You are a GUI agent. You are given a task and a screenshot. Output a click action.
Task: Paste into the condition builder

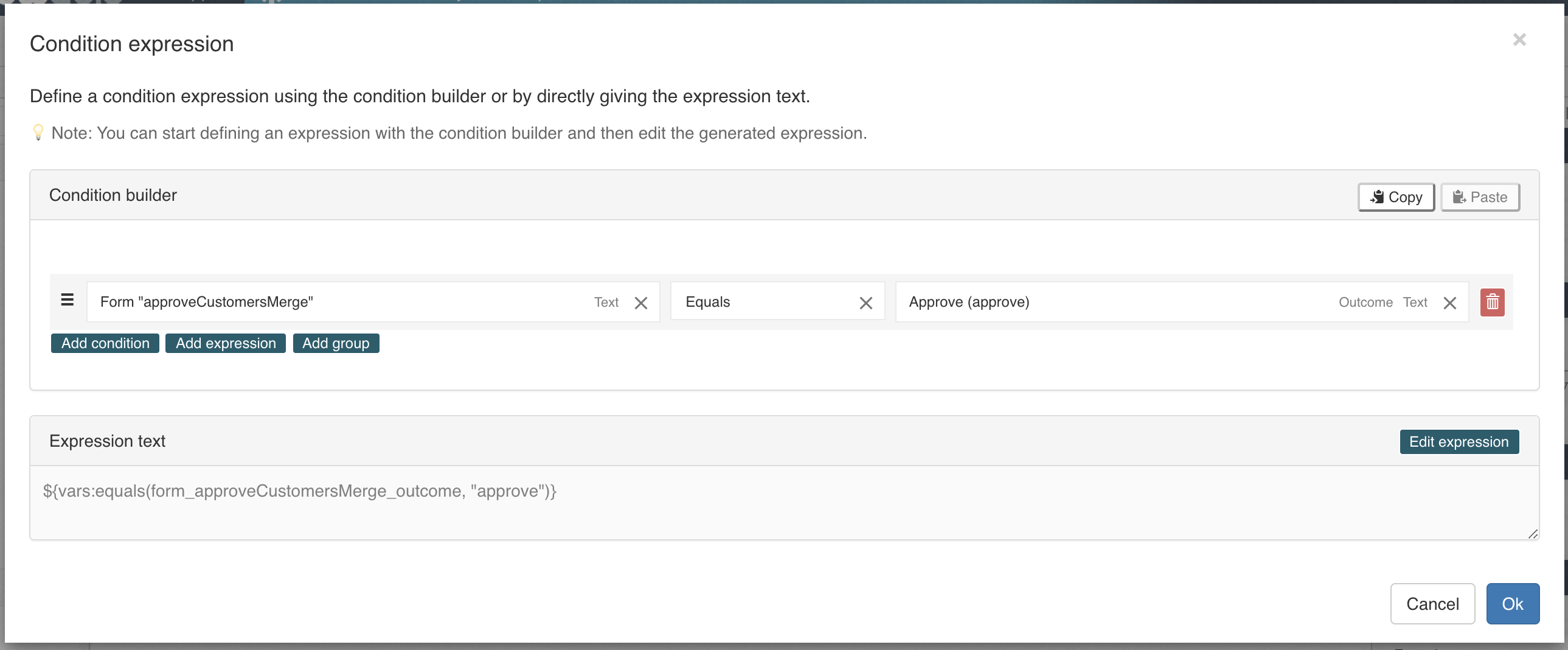pyautogui.click(x=1480, y=197)
